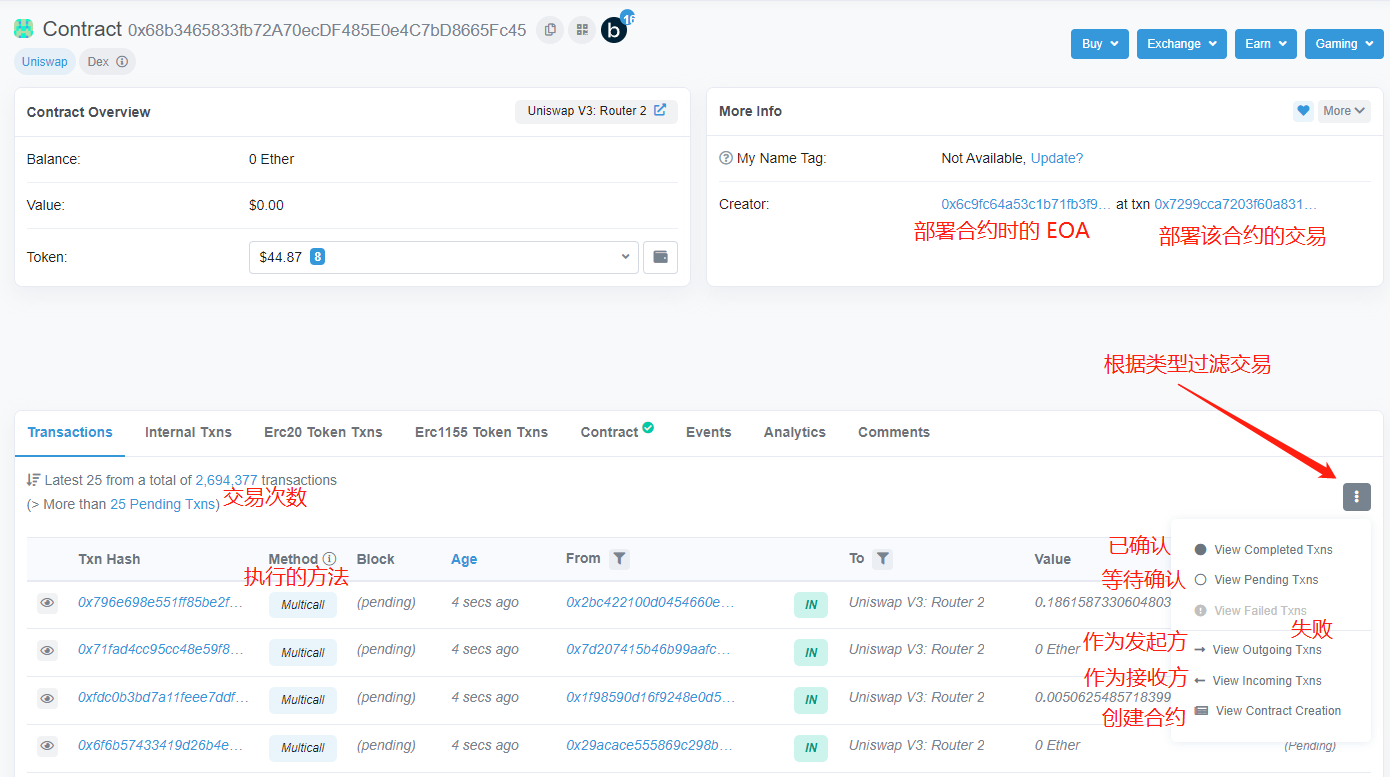Open sender address 0x1f98590d16f9248e0d5
Screen dimensions: 1390x777
click(650, 698)
